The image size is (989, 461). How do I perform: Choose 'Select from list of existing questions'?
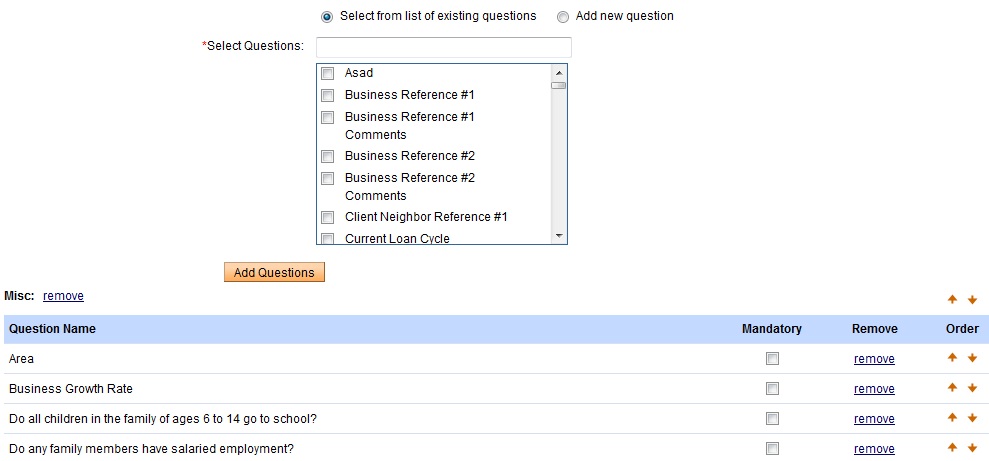pos(327,17)
